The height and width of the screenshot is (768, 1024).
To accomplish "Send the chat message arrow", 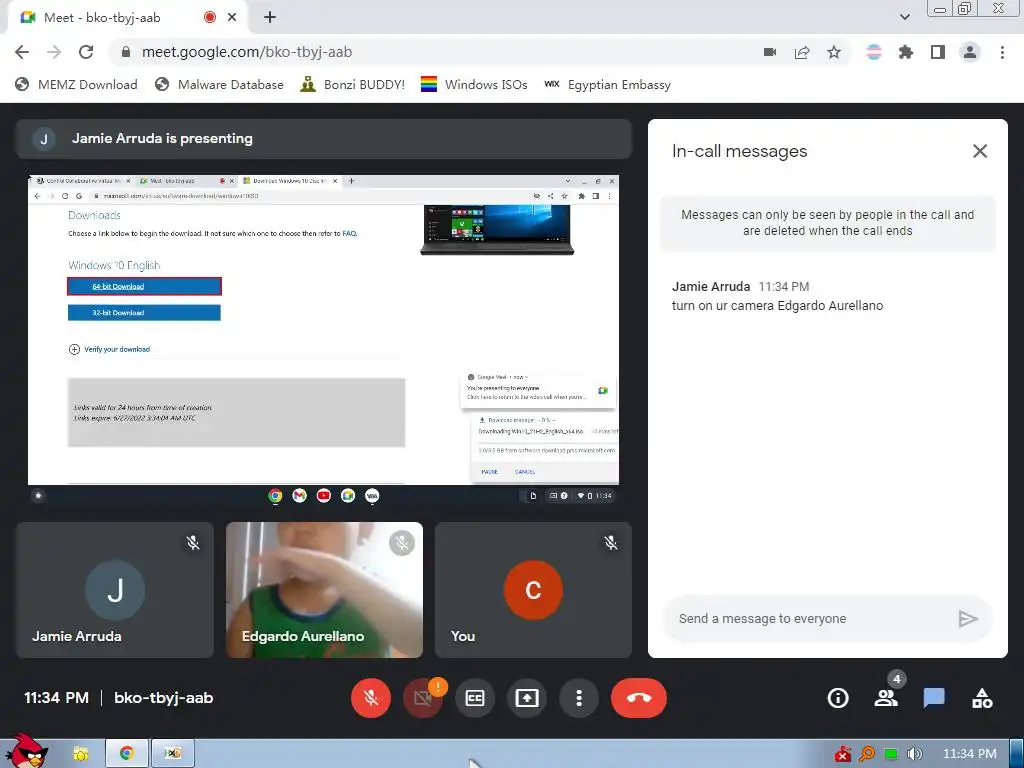I will tap(968, 618).
